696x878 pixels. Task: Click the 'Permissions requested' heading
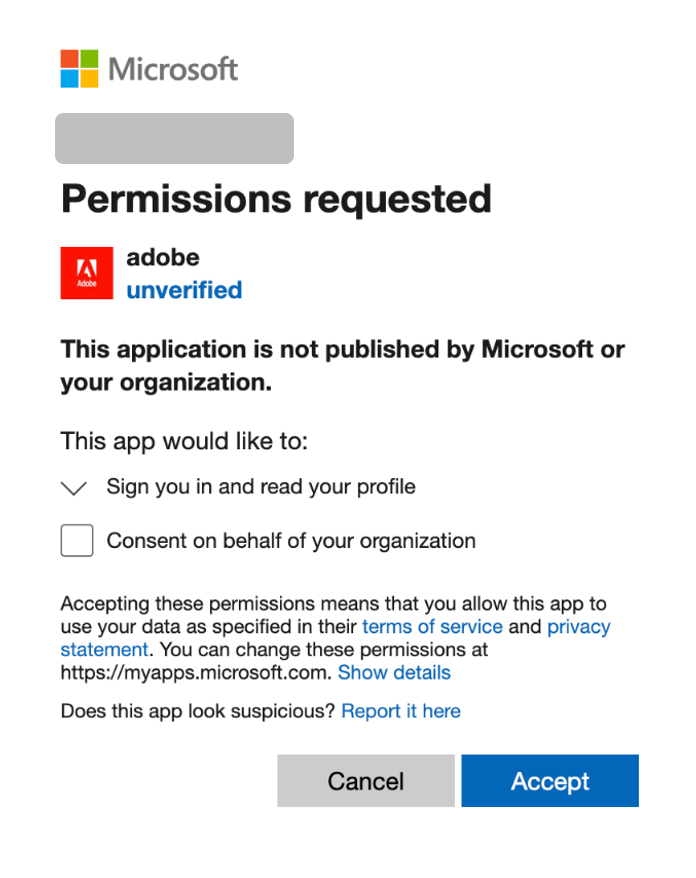(276, 199)
